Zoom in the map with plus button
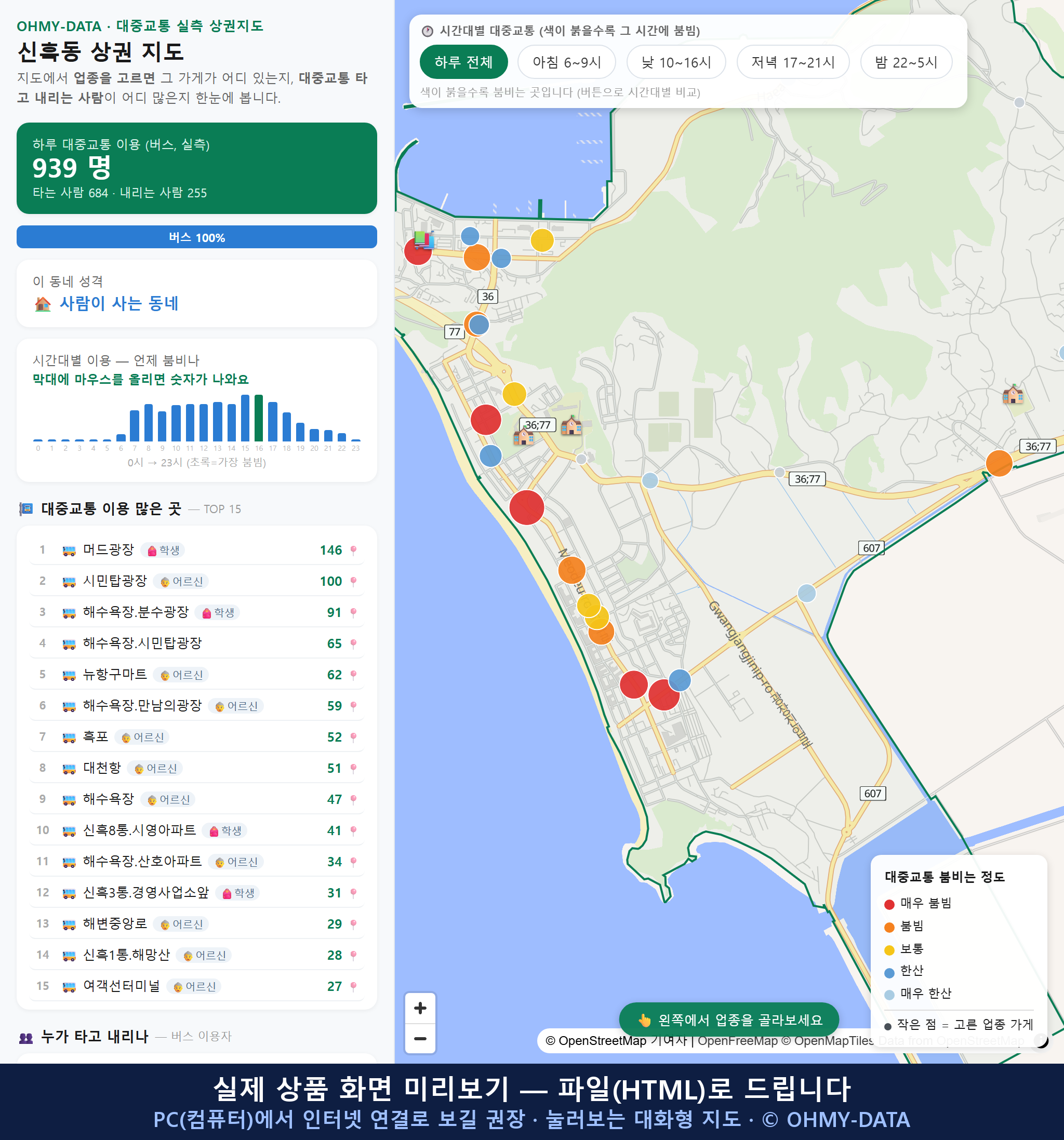This screenshot has height=1140, width=1064. 420,1008
